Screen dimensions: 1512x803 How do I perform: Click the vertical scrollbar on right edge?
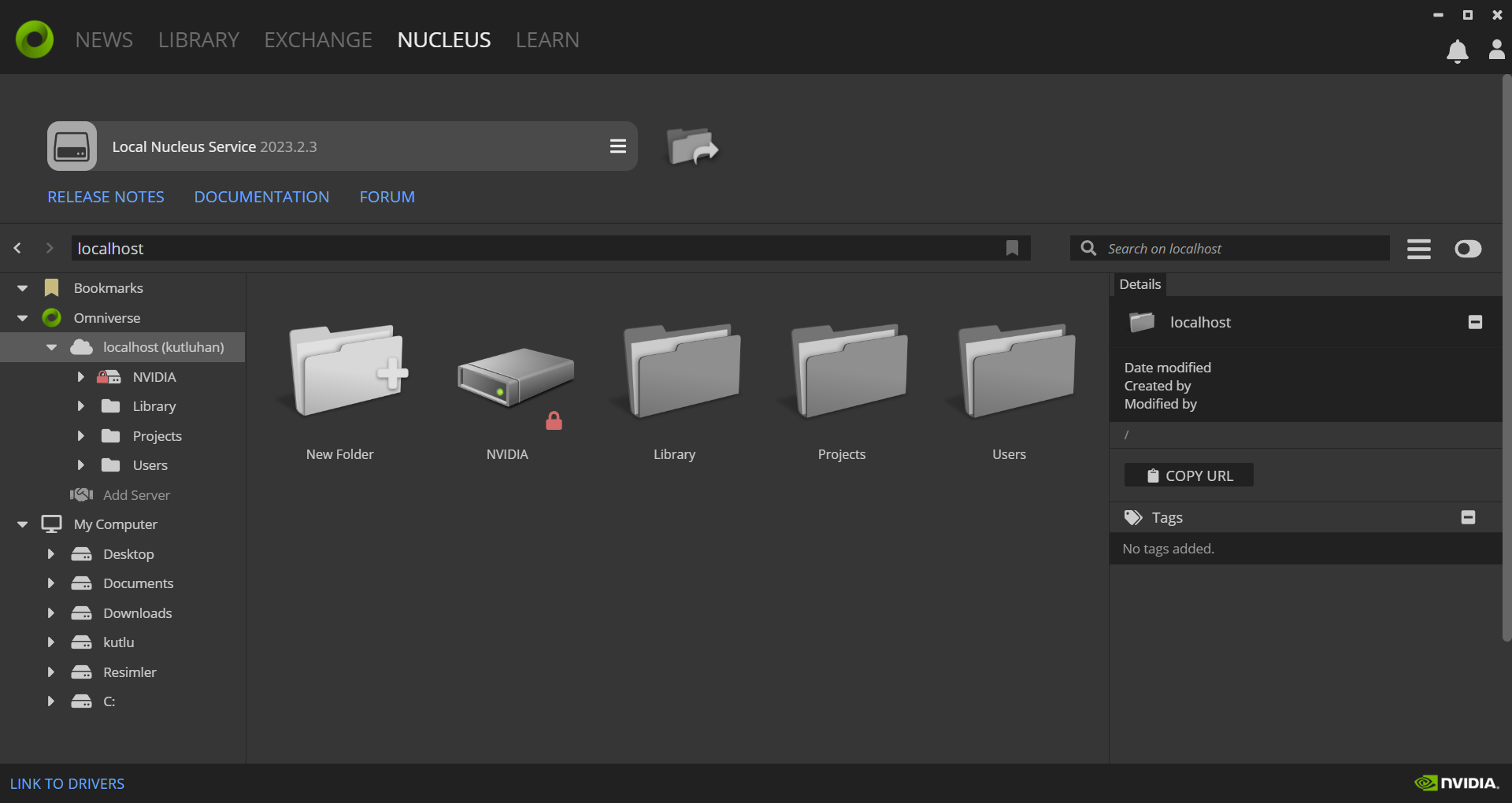[x=1506, y=358]
